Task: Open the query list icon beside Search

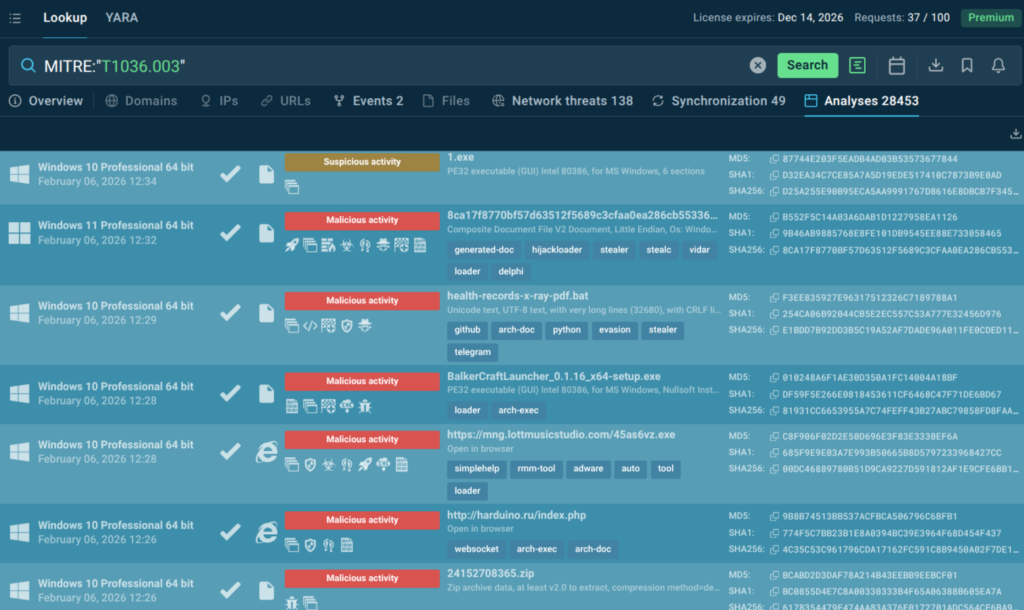Action: pyautogui.click(x=857, y=65)
